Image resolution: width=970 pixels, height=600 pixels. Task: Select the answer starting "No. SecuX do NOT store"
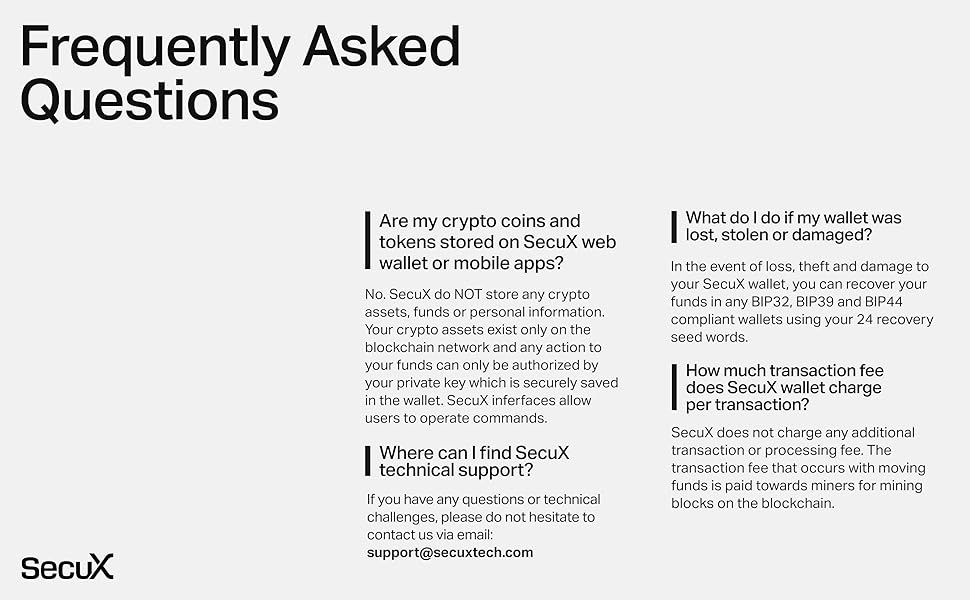(x=492, y=356)
